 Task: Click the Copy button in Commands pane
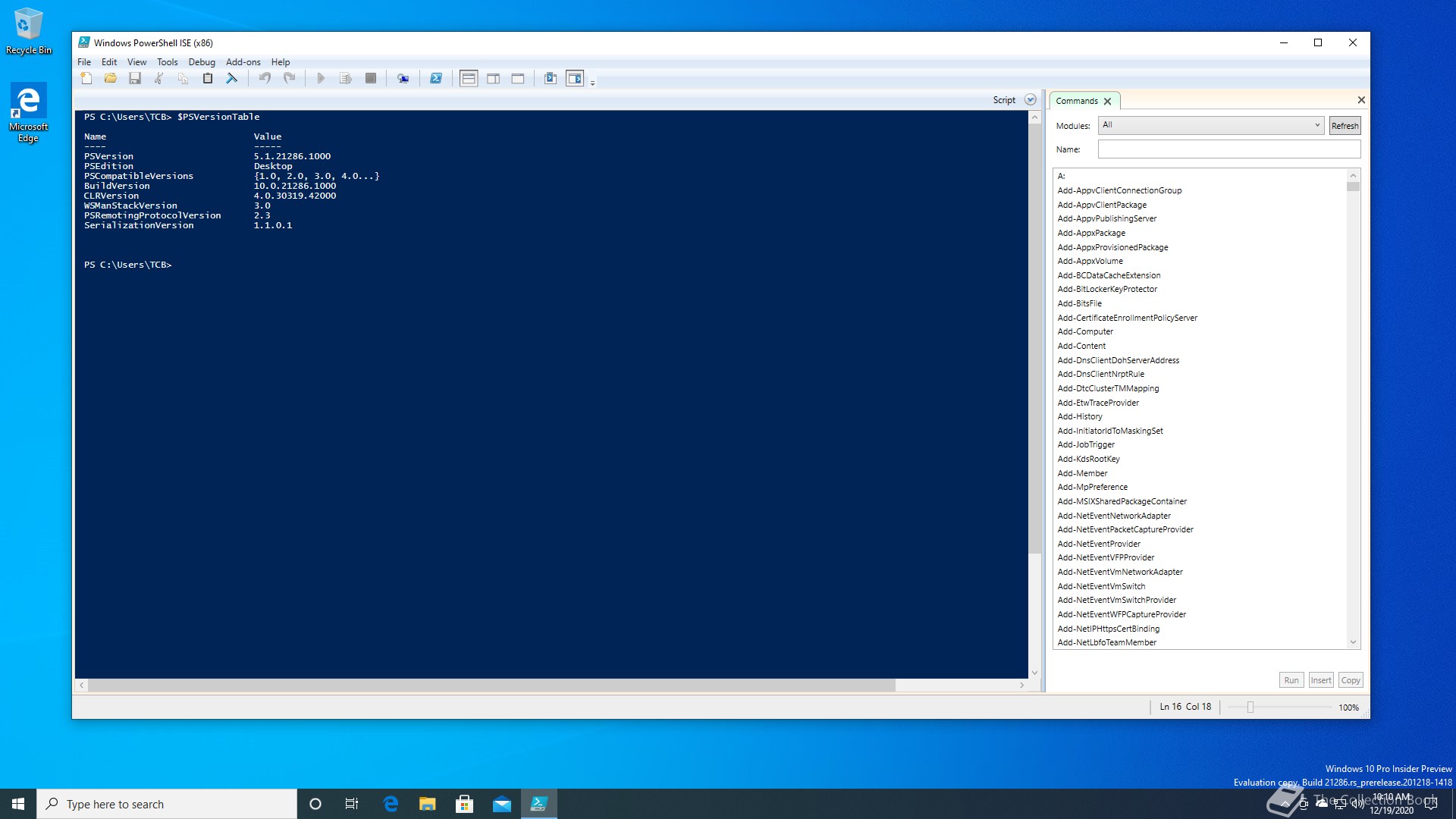point(1351,680)
